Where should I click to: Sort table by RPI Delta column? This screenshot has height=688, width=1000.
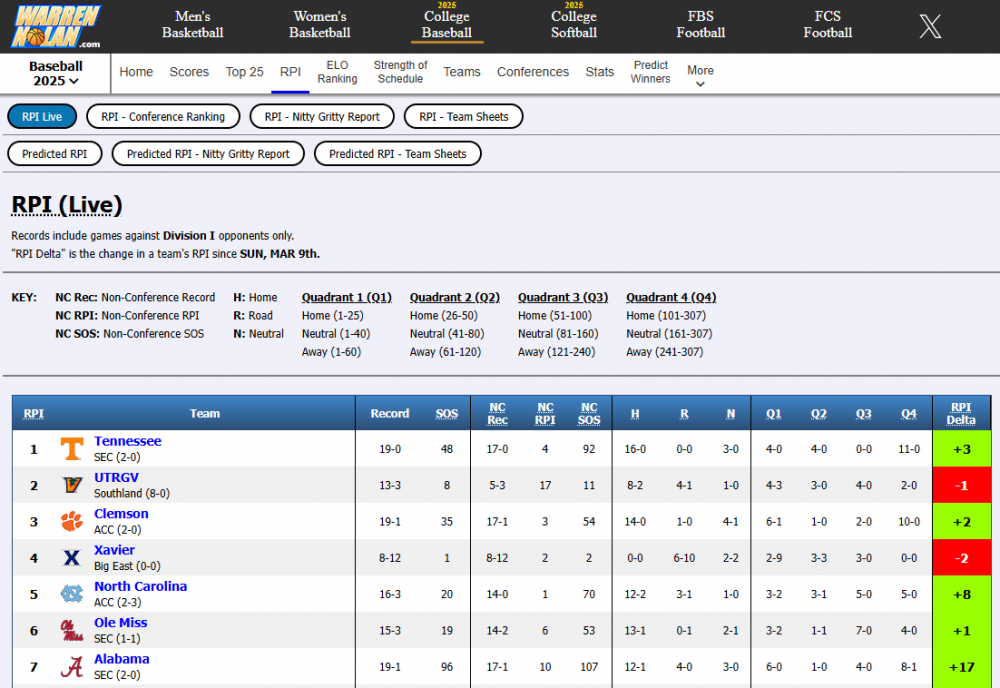[x=961, y=413]
